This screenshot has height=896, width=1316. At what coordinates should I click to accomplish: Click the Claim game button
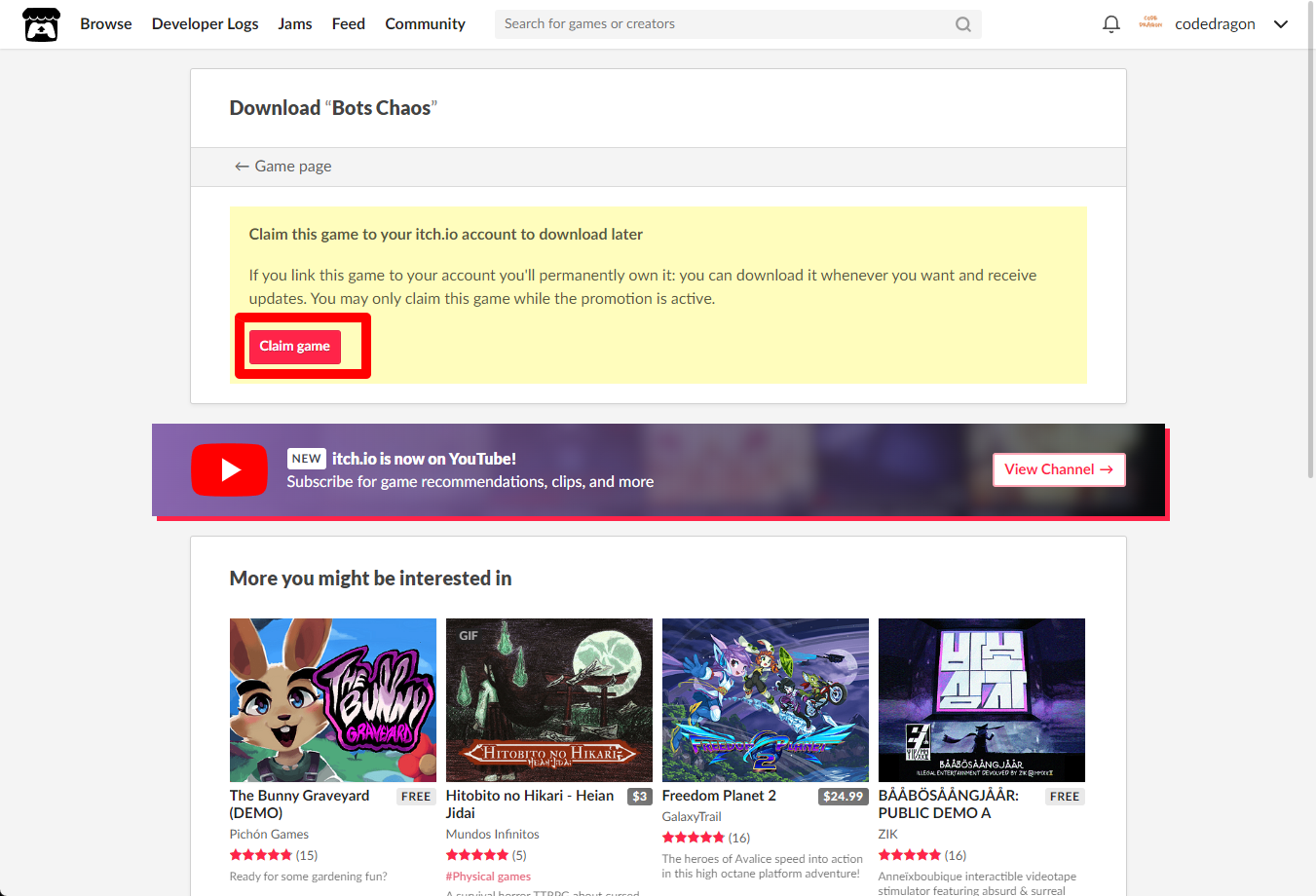click(295, 347)
